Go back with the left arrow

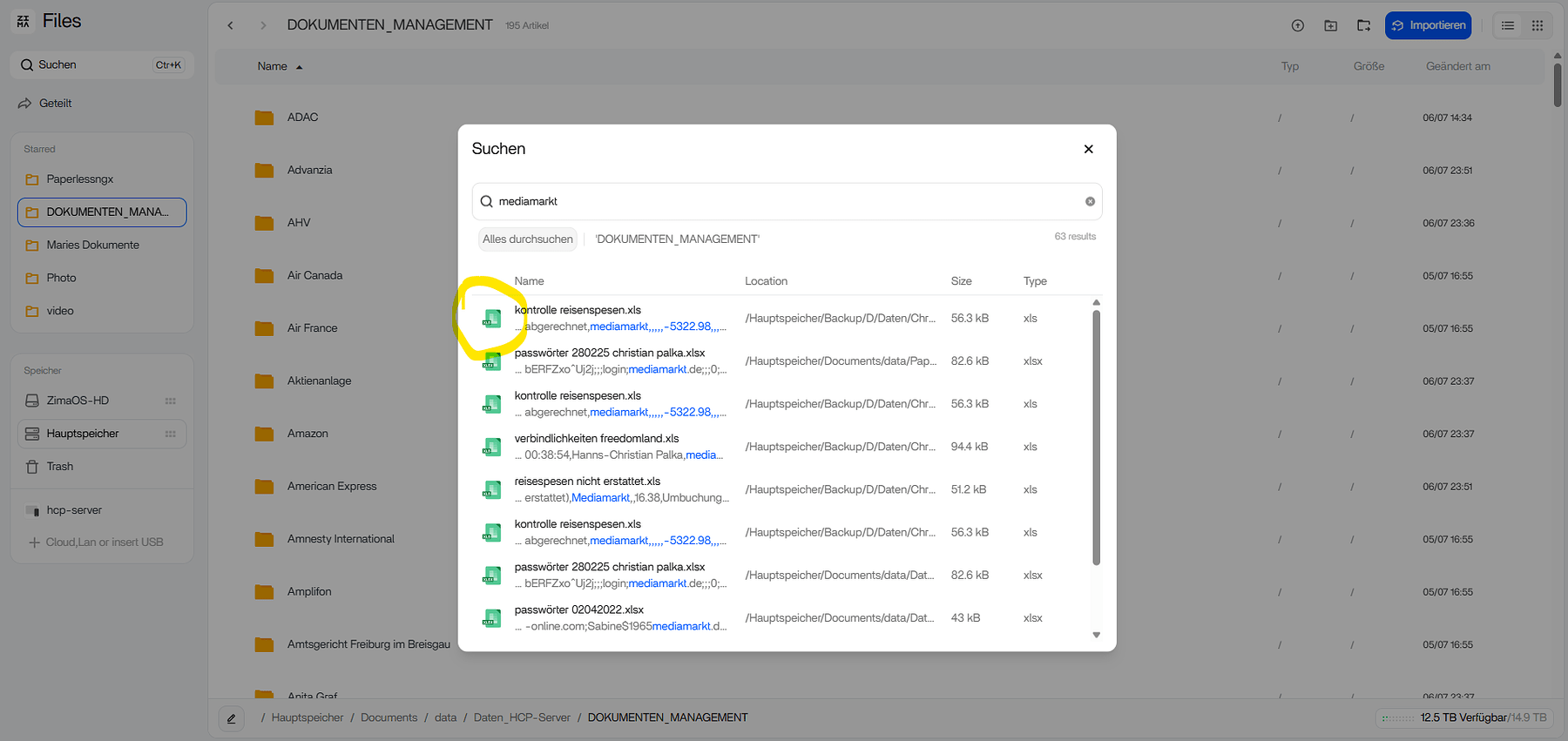click(x=230, y=25)
